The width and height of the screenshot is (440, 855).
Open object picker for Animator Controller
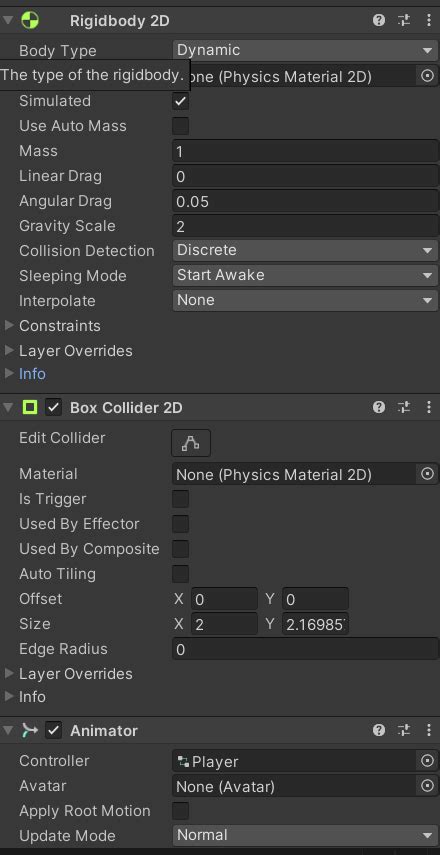coord(427,761)
